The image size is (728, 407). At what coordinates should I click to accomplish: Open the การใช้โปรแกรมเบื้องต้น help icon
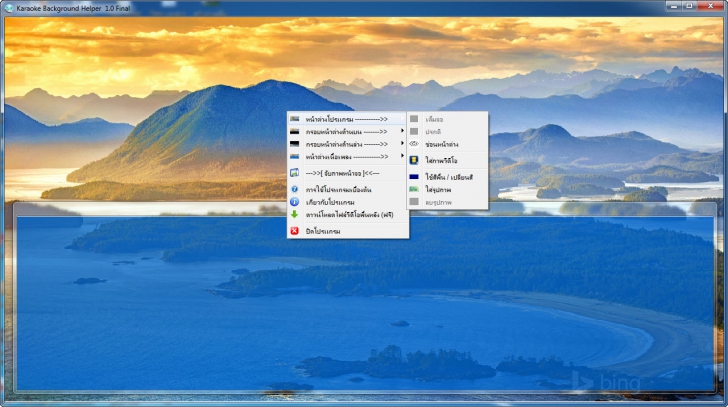click(x=294, y=189)
